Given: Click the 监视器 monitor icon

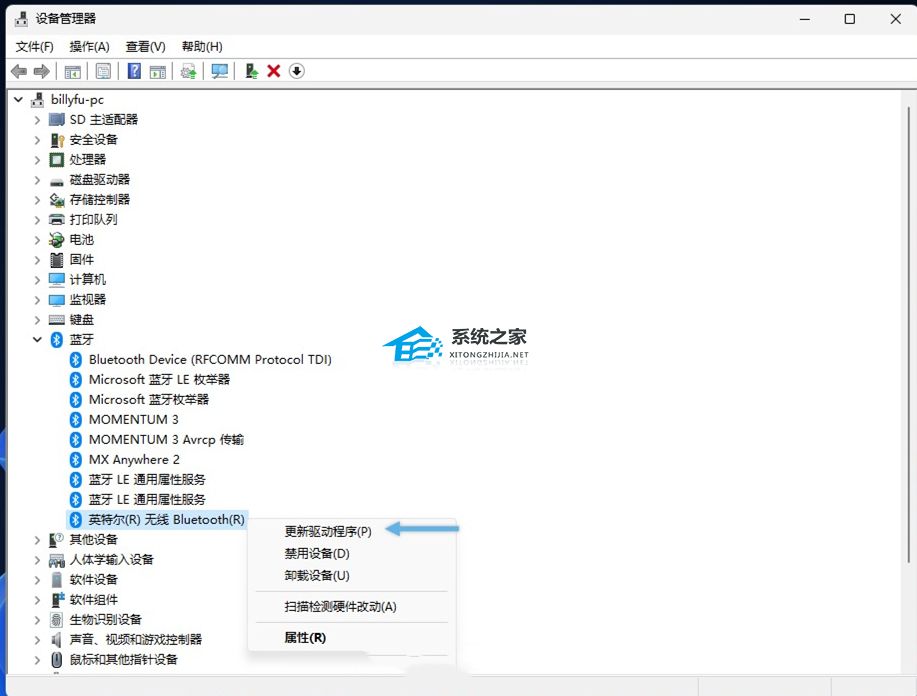Looking at the screenshot, I should (57, 299).
